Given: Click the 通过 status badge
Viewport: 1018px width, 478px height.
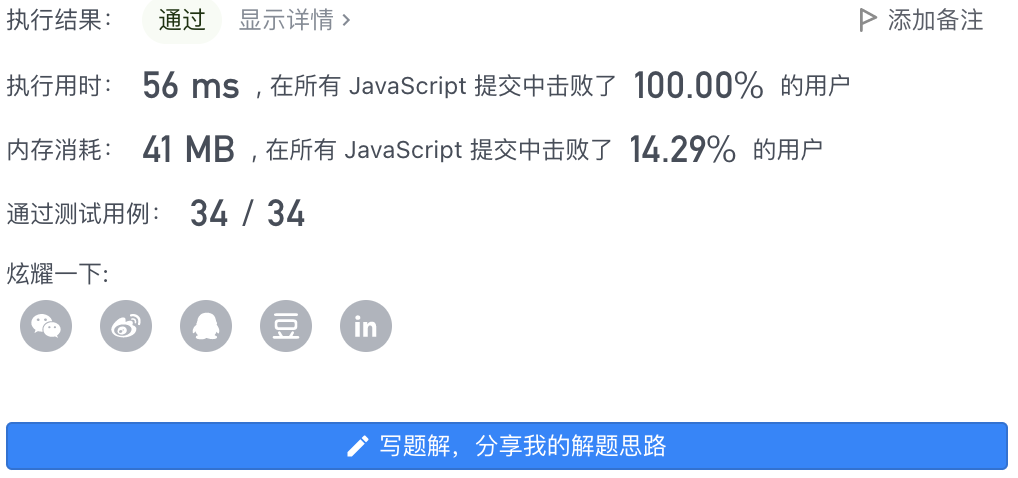Looking at the screenshot, I should pos(182,21).
